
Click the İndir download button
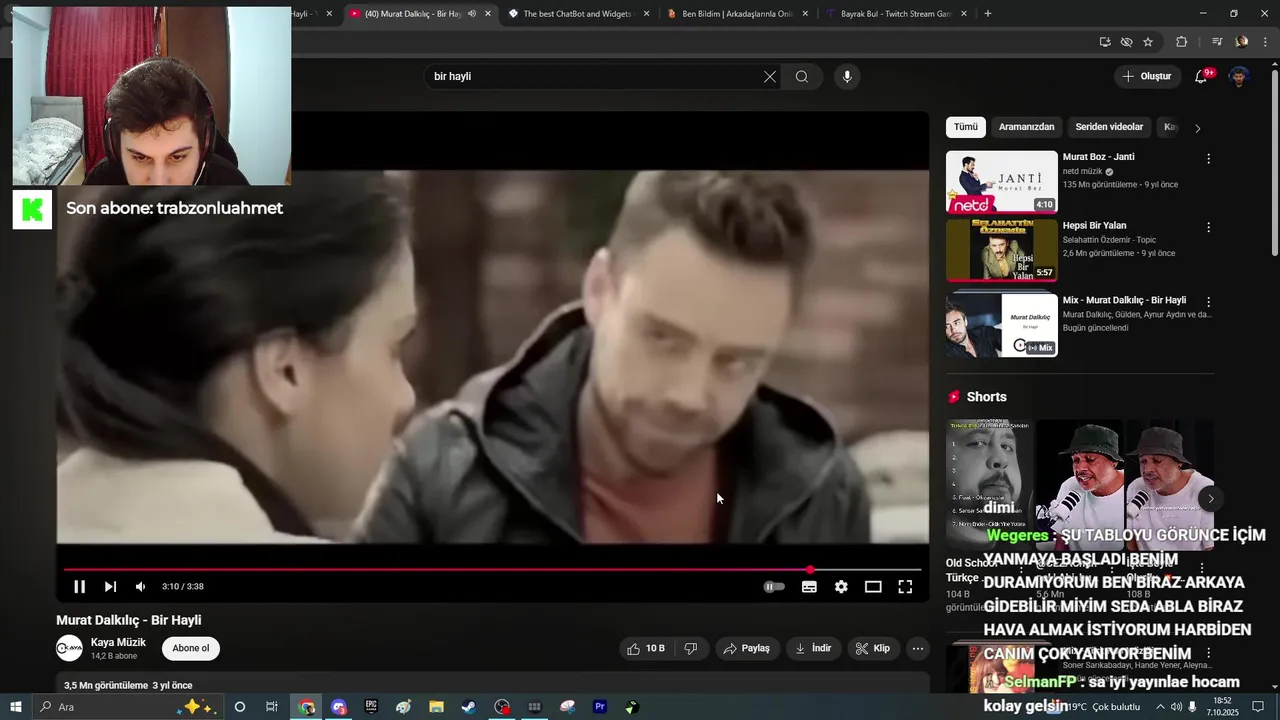tap(813, 649)
